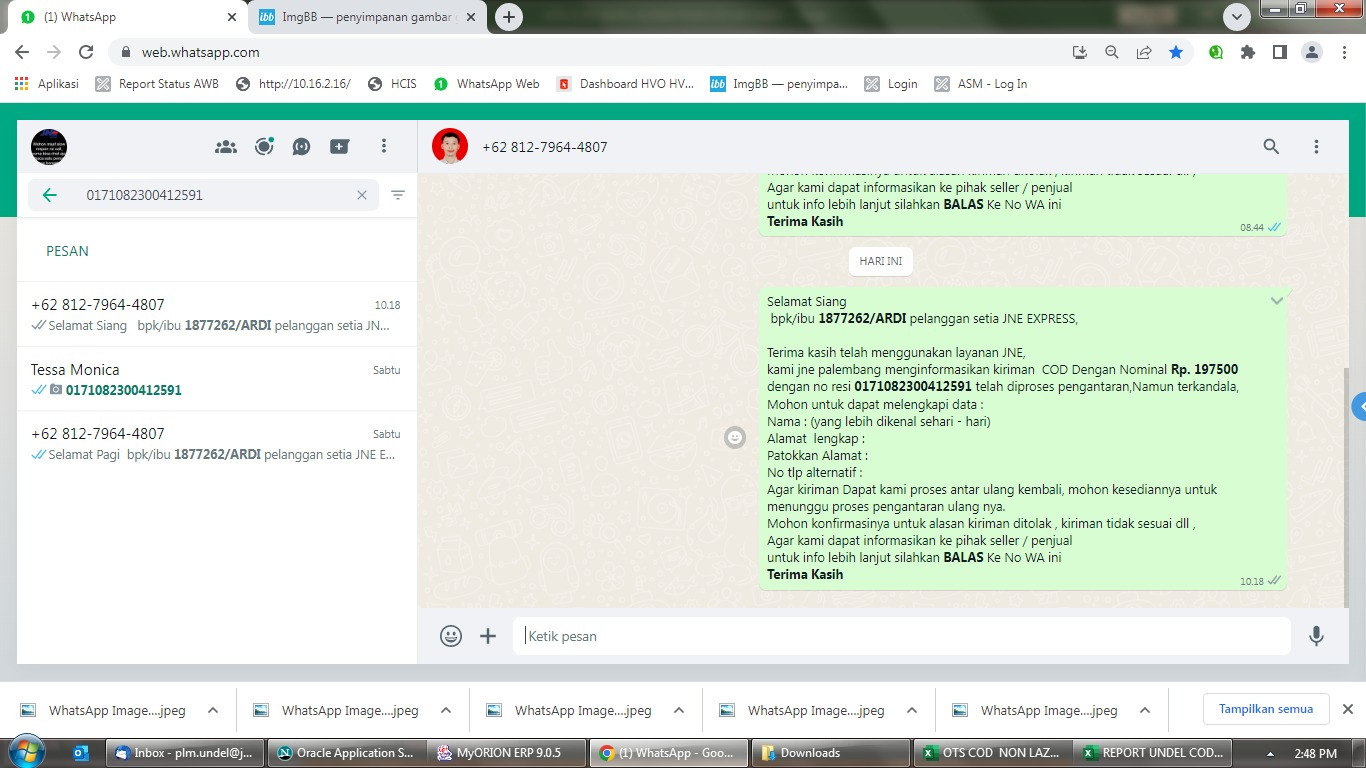The image size is (1366, 768).
Task: Open Chrome tab search dropdown
Action: 1238,17
